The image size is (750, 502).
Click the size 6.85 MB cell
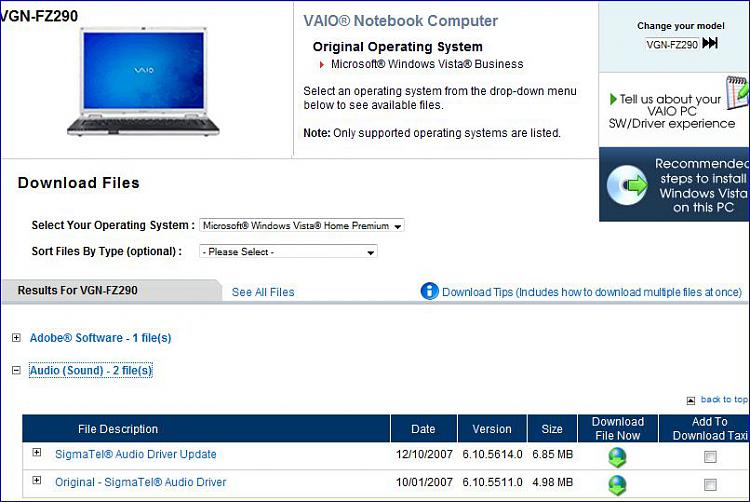552,454
